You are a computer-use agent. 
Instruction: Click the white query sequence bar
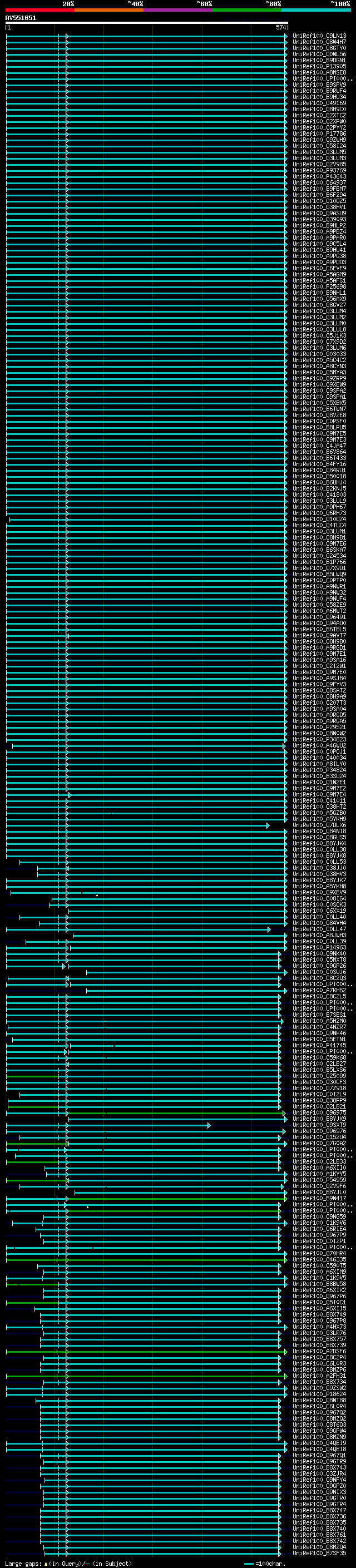coord(147,22)
